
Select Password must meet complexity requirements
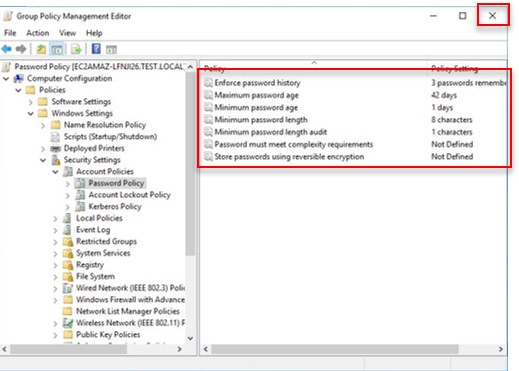tap(294, 144)
